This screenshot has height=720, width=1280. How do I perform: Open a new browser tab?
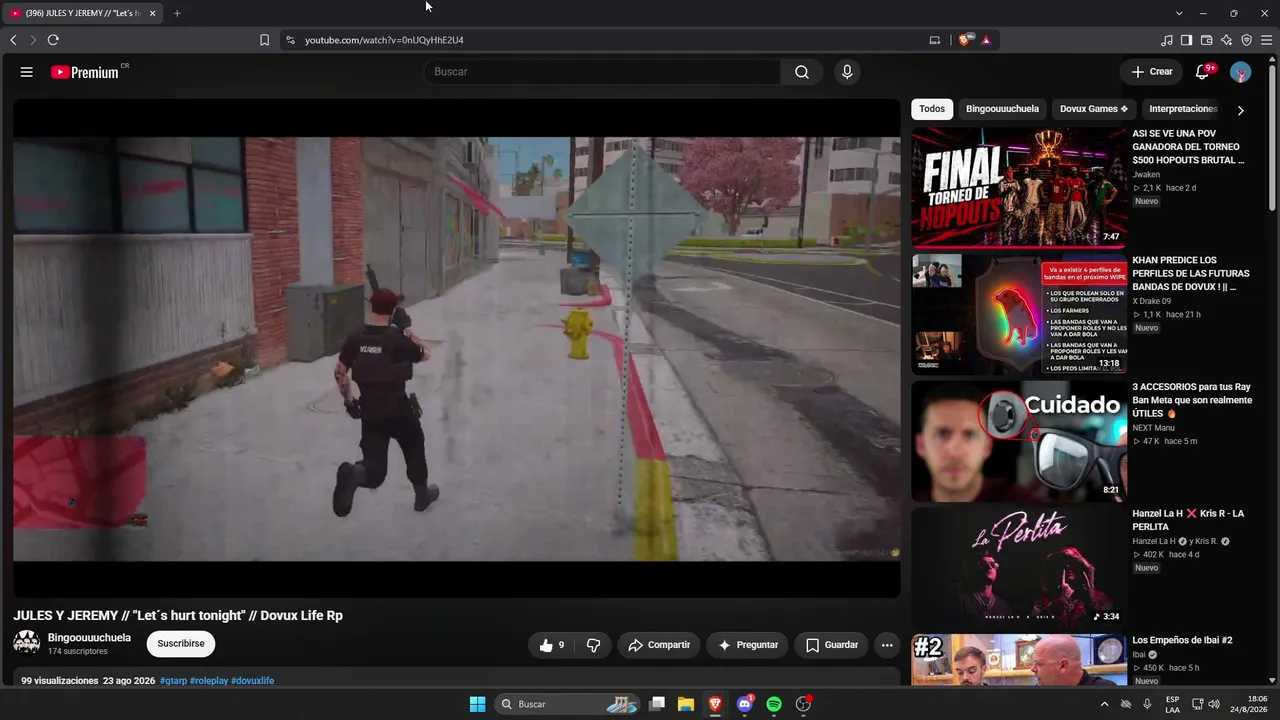177,13
